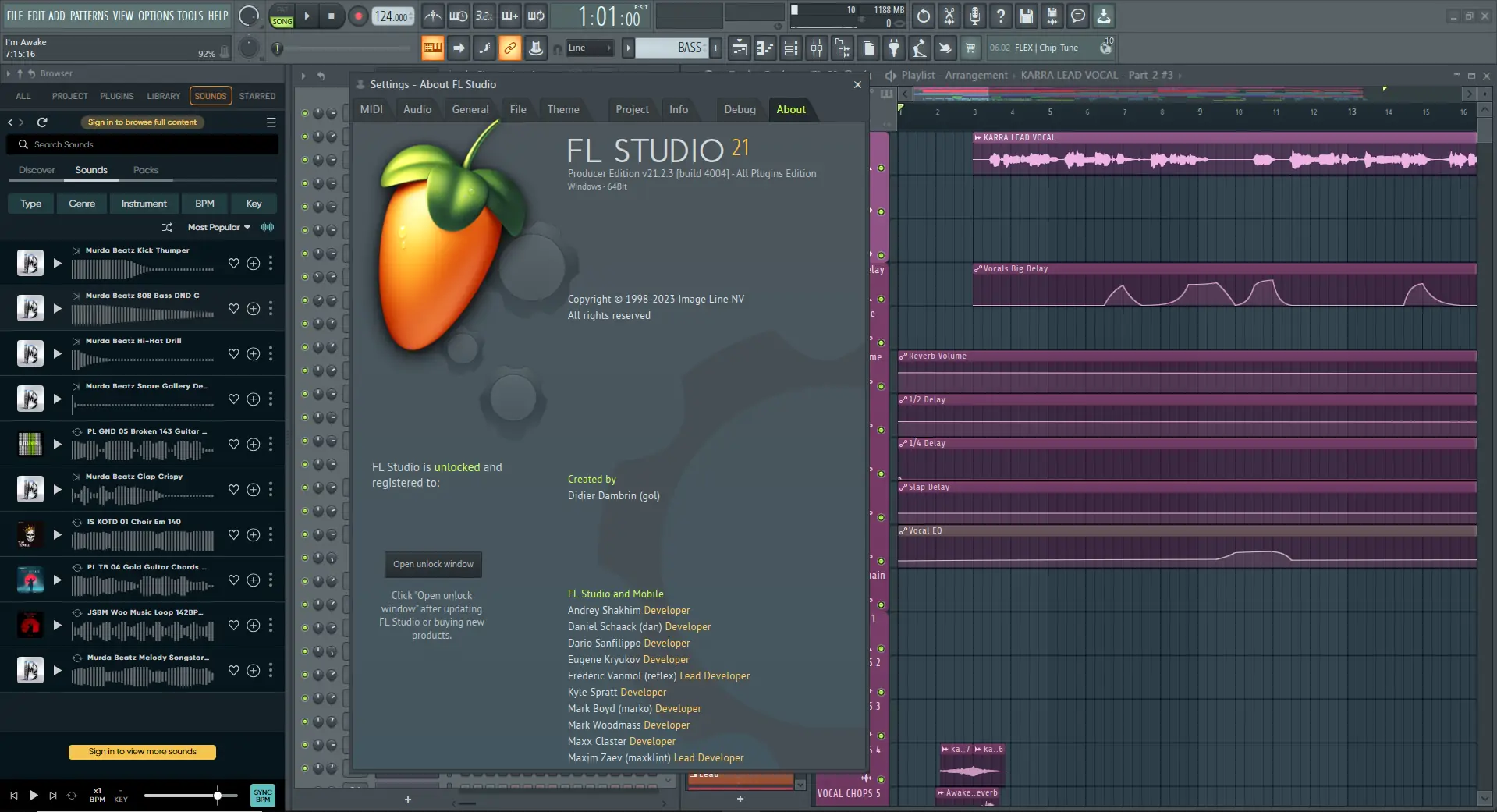
Task: Click the one-click microphone recording icon
Action: [975, 16]
